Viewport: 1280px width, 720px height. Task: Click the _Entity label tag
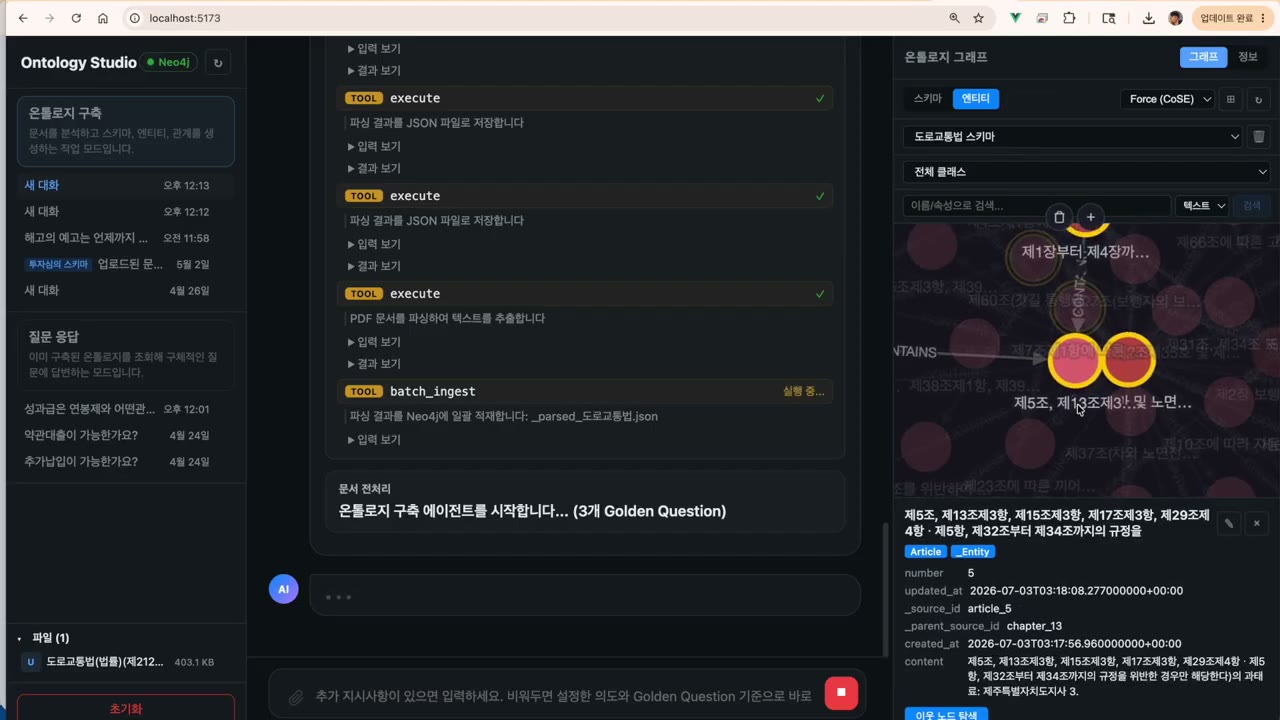coord(973,552)
